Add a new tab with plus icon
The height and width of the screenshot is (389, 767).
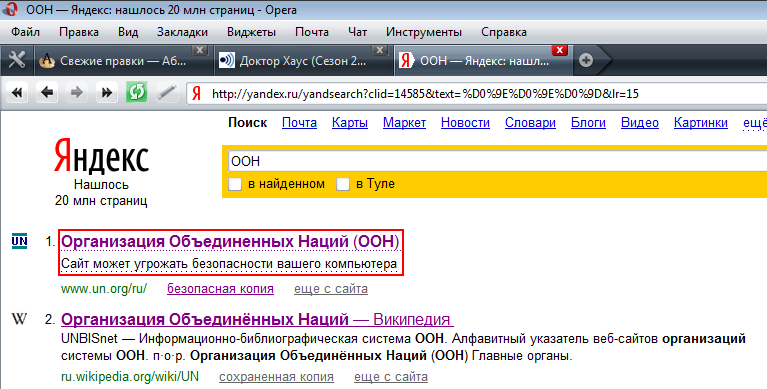pyautogui.click(x=586, y=60)
